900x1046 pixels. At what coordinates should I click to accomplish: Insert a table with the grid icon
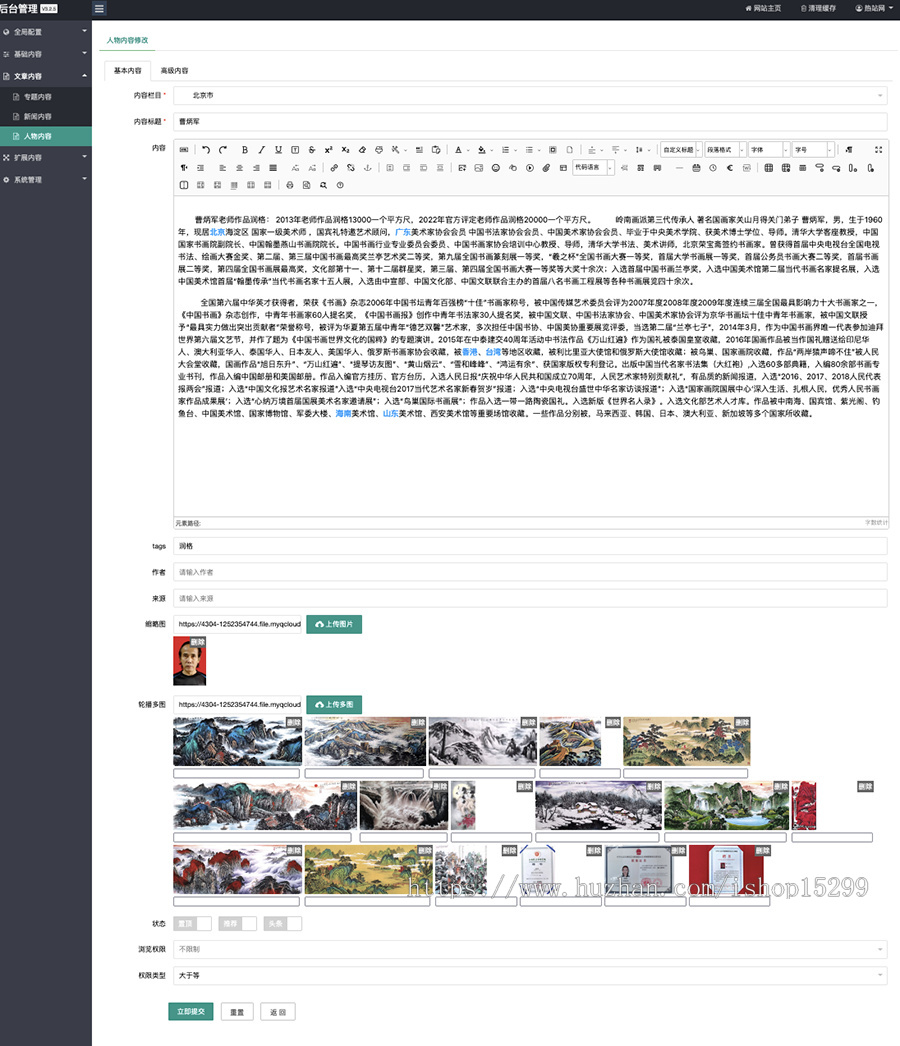769,168
